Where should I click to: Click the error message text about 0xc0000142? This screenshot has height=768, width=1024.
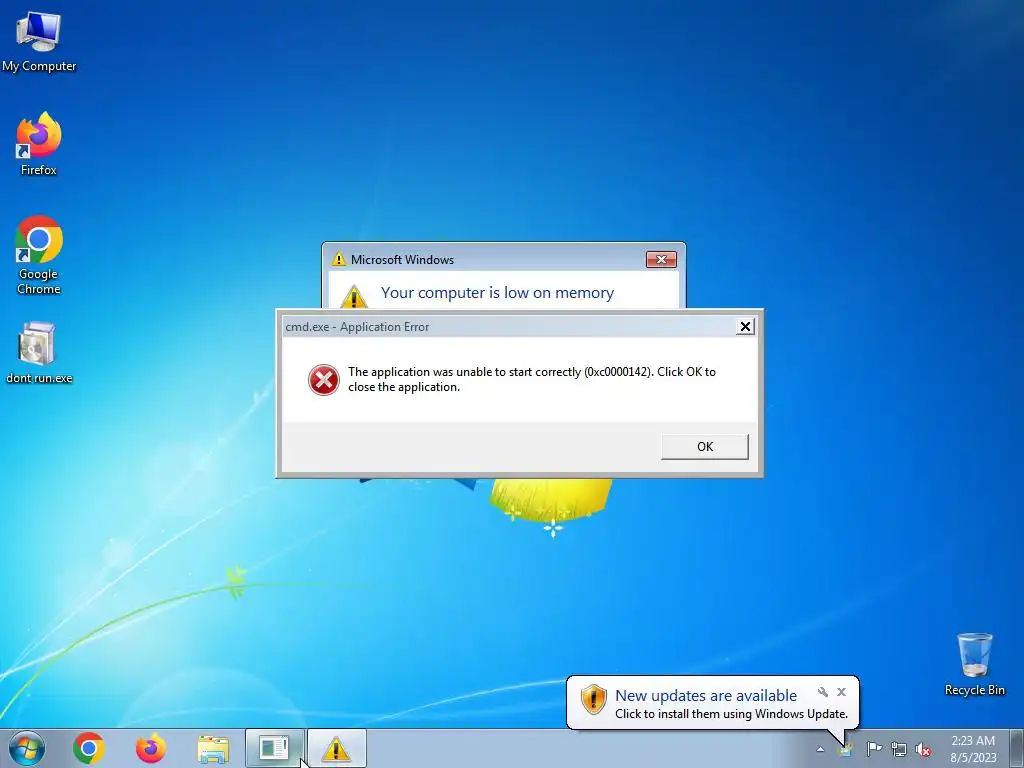click(532, 379)
